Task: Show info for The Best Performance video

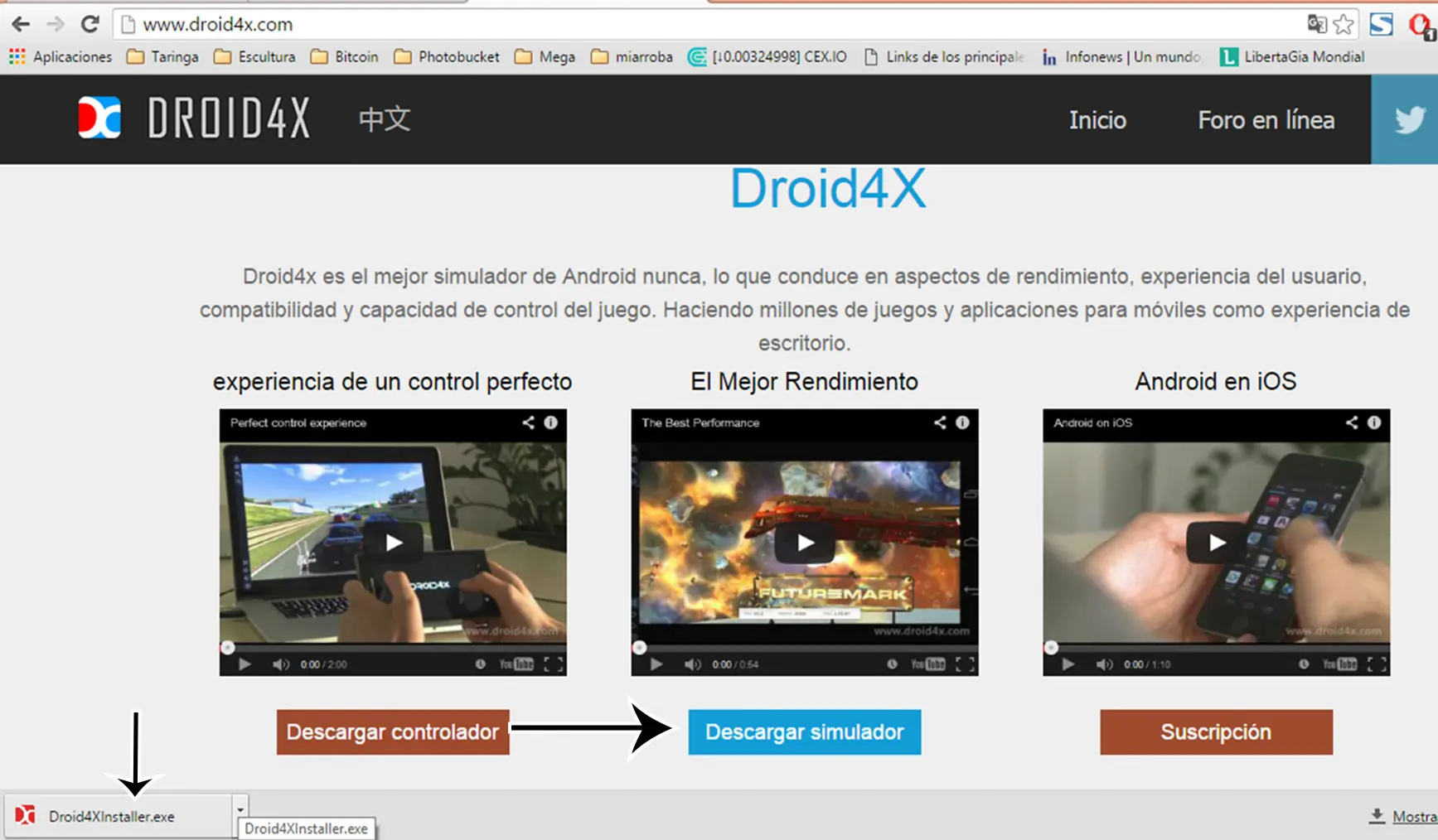Action: [962, 422]
